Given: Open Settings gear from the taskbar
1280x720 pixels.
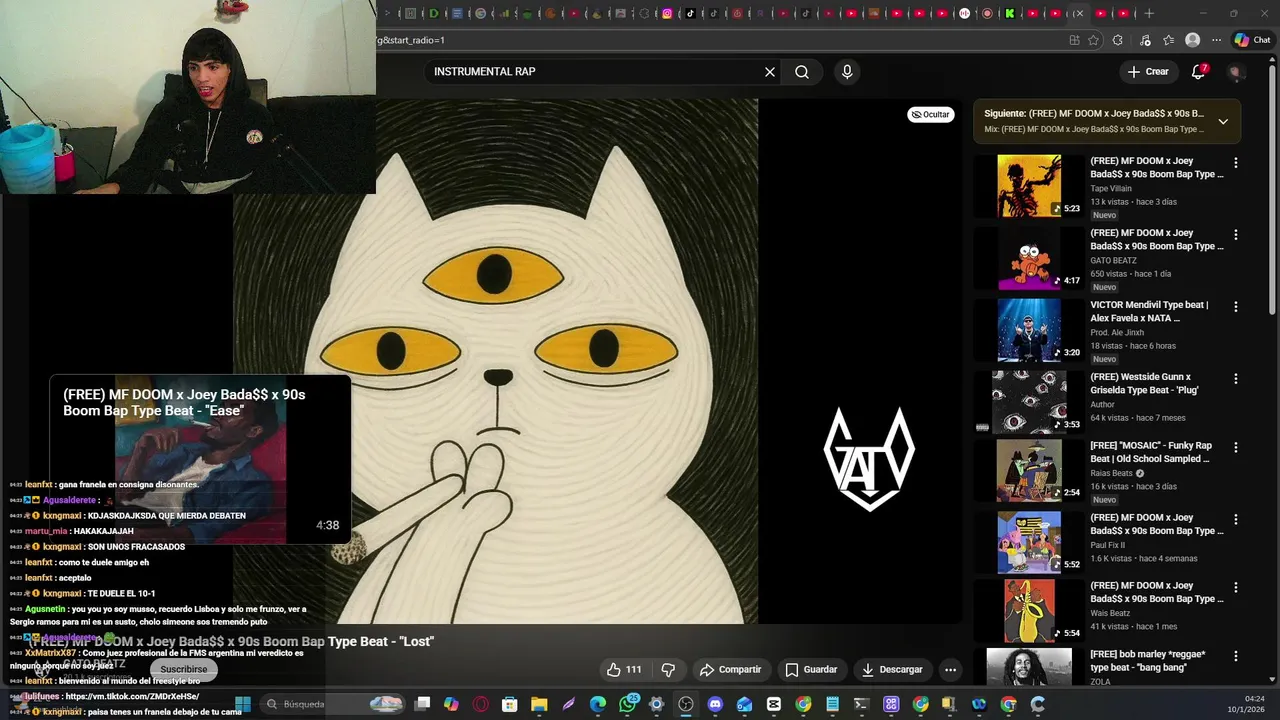Looking at the screenshot, I should tap(656, 704).
